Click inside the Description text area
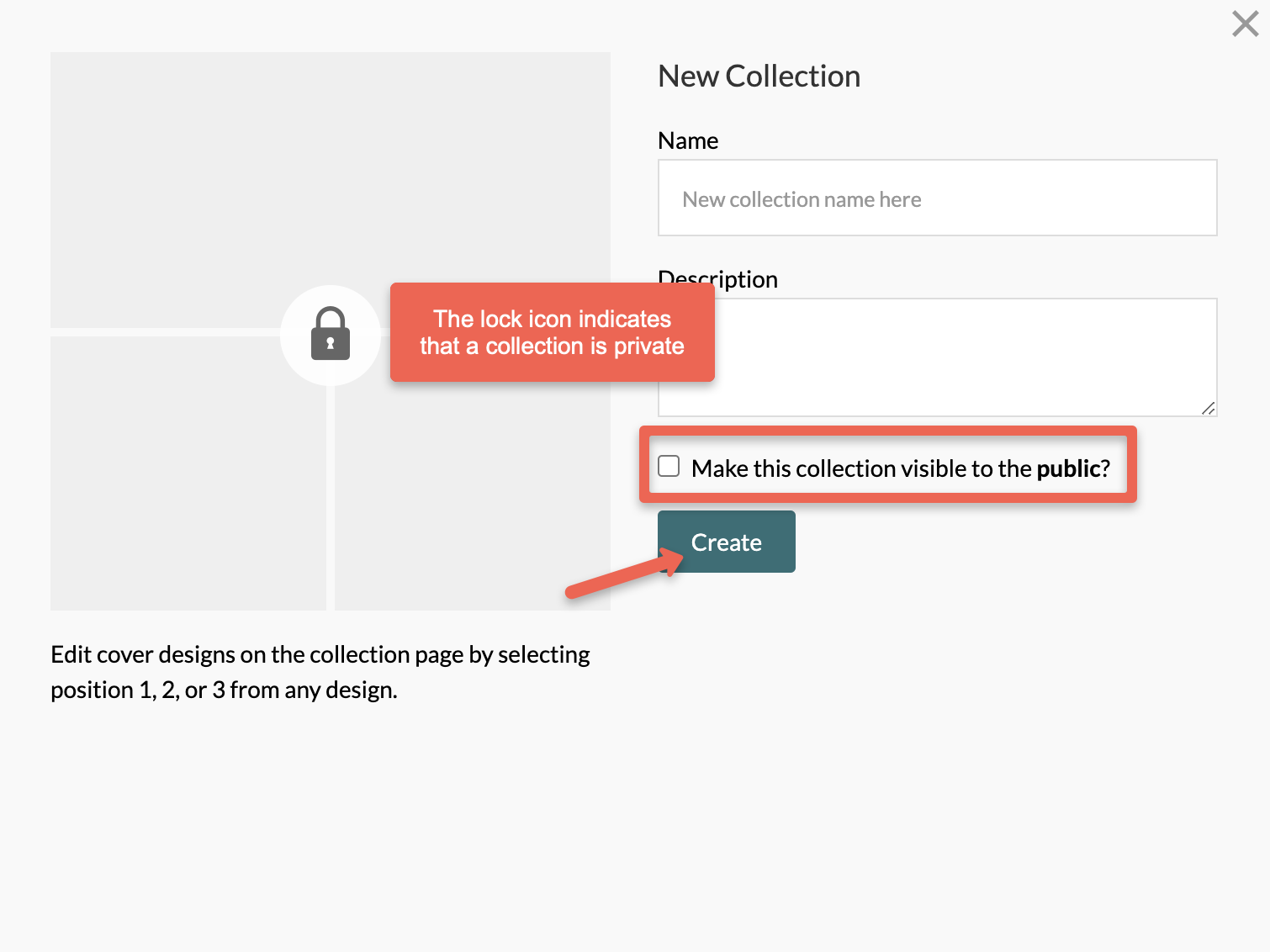This screenshot has width=1270, height=952. [936, 357]
